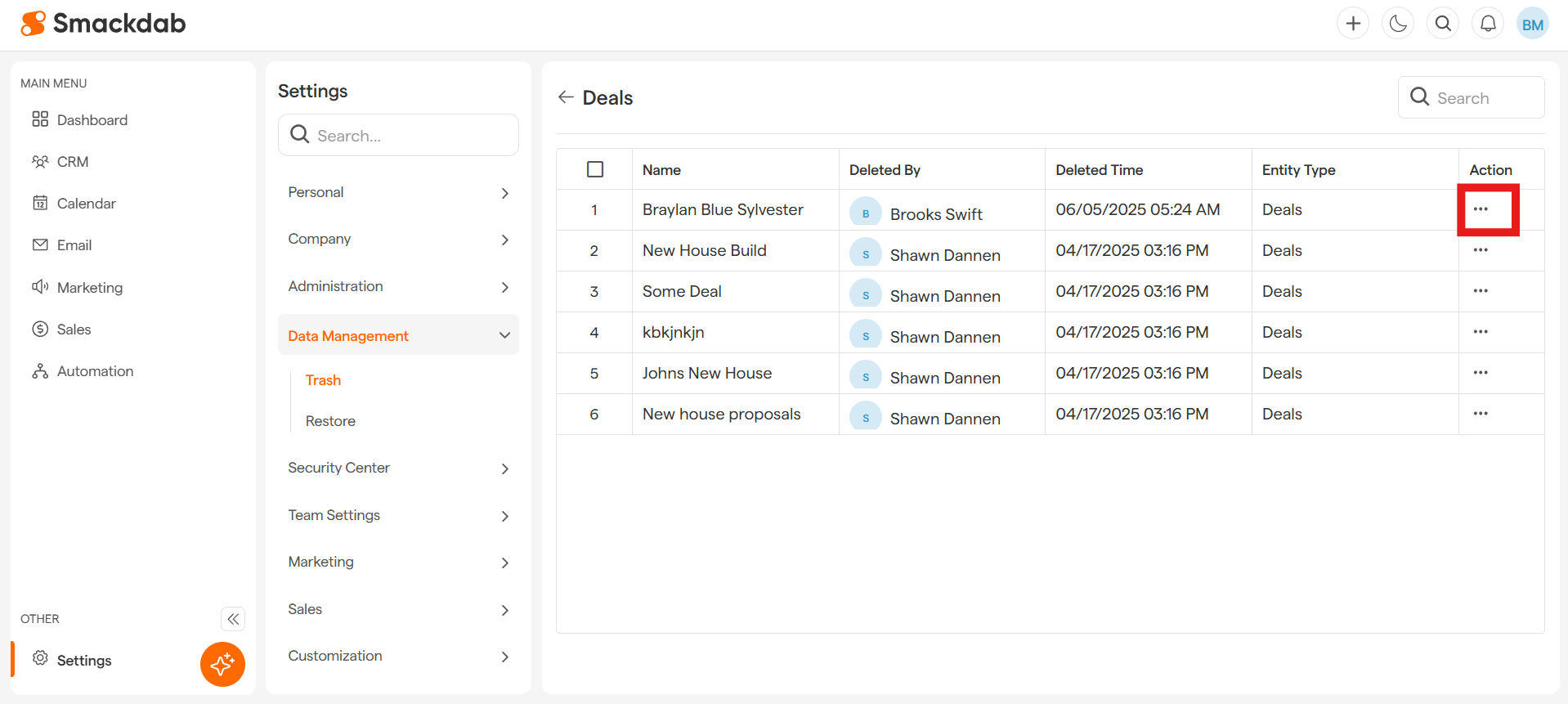Click the global search magnifier icon
The image size is (1568, 704).
pyautogui.click(x=1443, y=24)
